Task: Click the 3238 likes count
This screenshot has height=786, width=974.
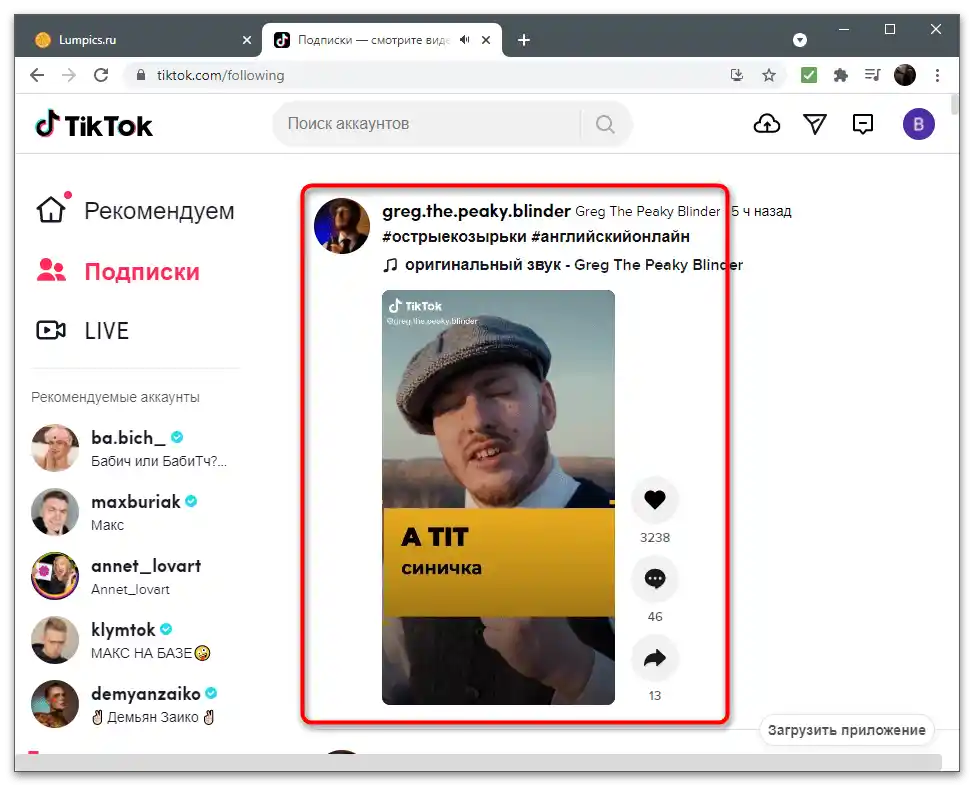Action: coord(655,537)
